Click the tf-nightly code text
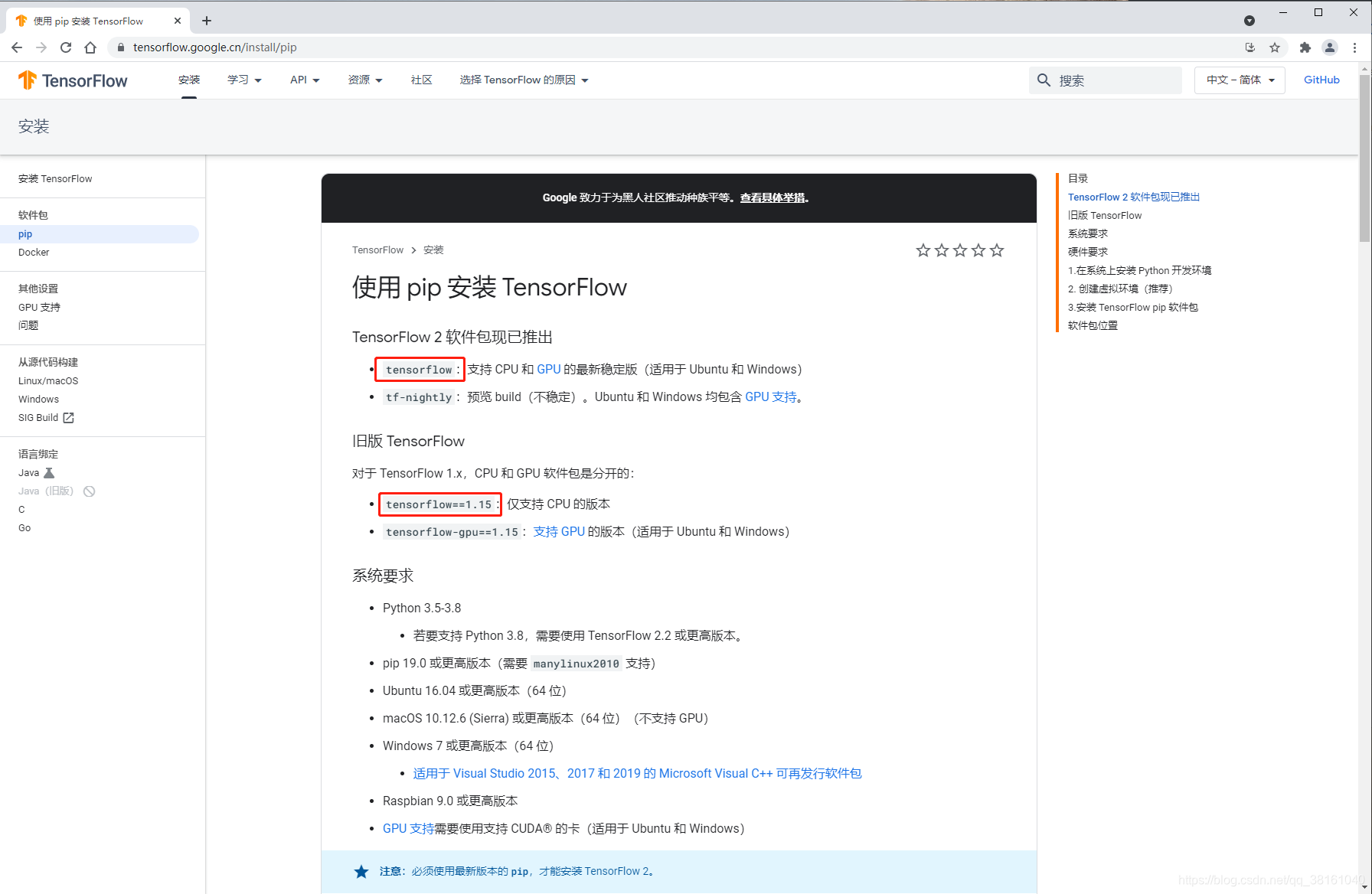Viewport: 1372px width, 894px height. 419,396
